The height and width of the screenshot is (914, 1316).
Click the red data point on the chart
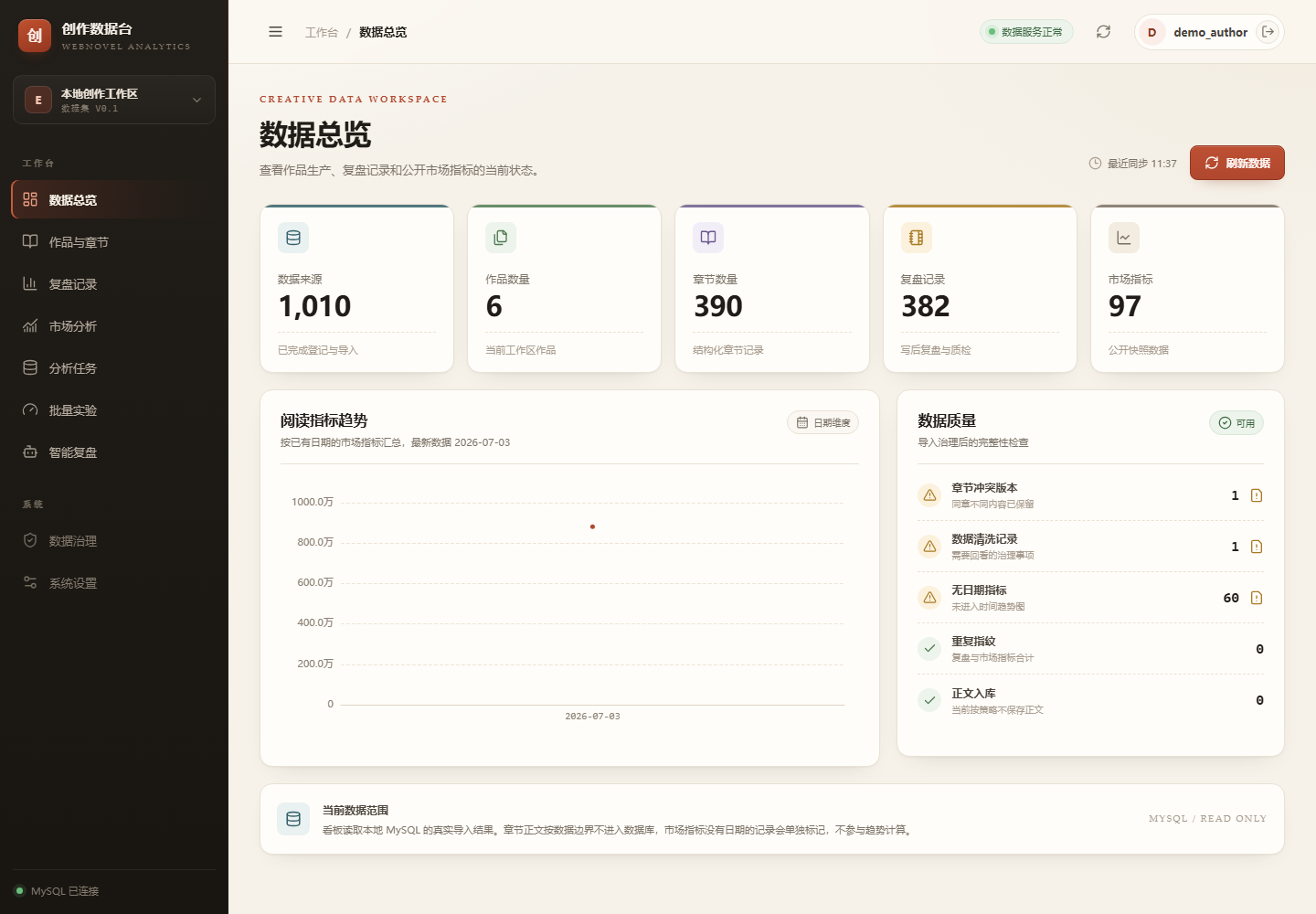pos(592,526)
